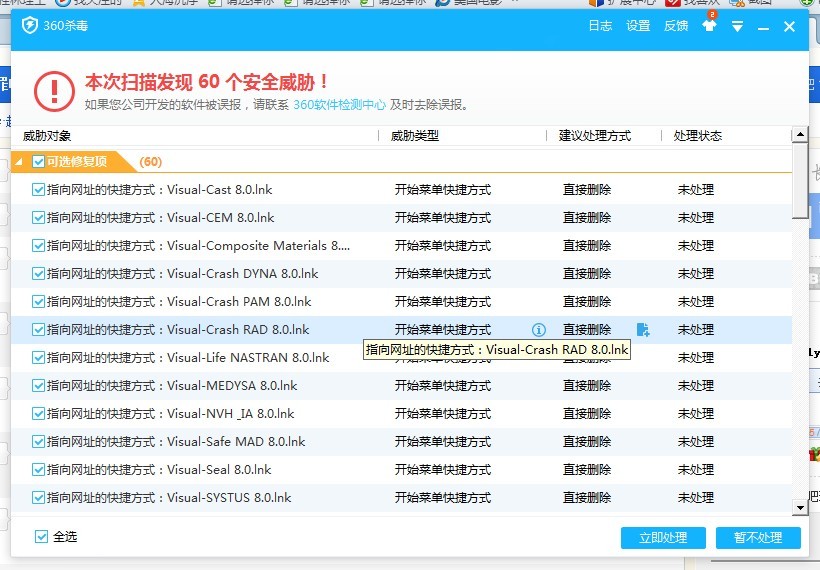
Task: Select Visual-MEDYSA 8.0.lnk row text
Action: [172, 385]
